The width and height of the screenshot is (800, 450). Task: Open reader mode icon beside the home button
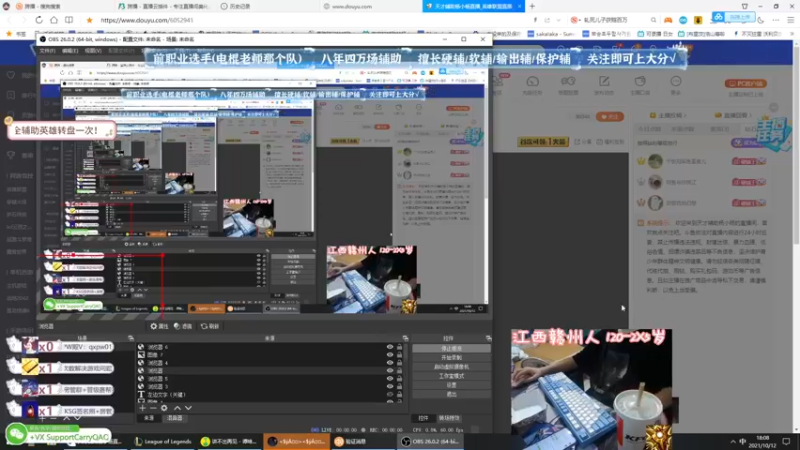click(x=69, y=20)
